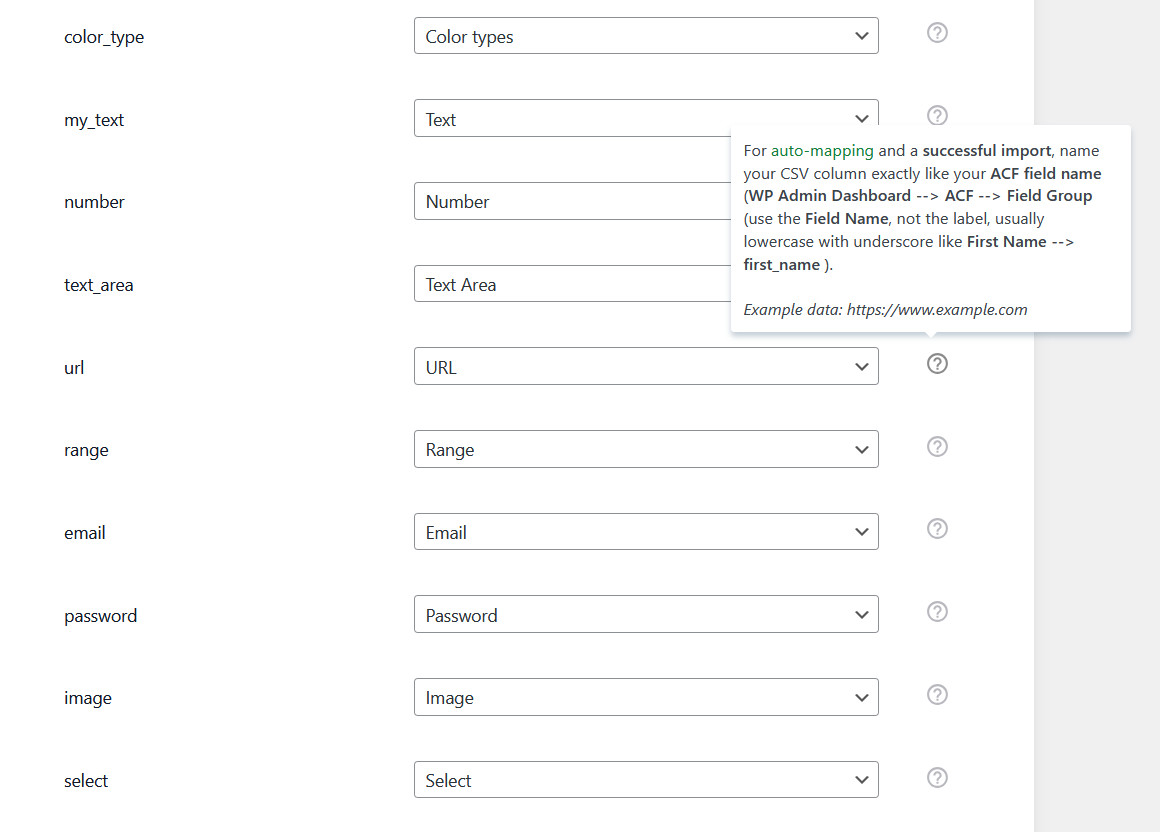Open the Select mapping dropdown
The width and height of the screenshot is (1160, 832).
point(646,781)
